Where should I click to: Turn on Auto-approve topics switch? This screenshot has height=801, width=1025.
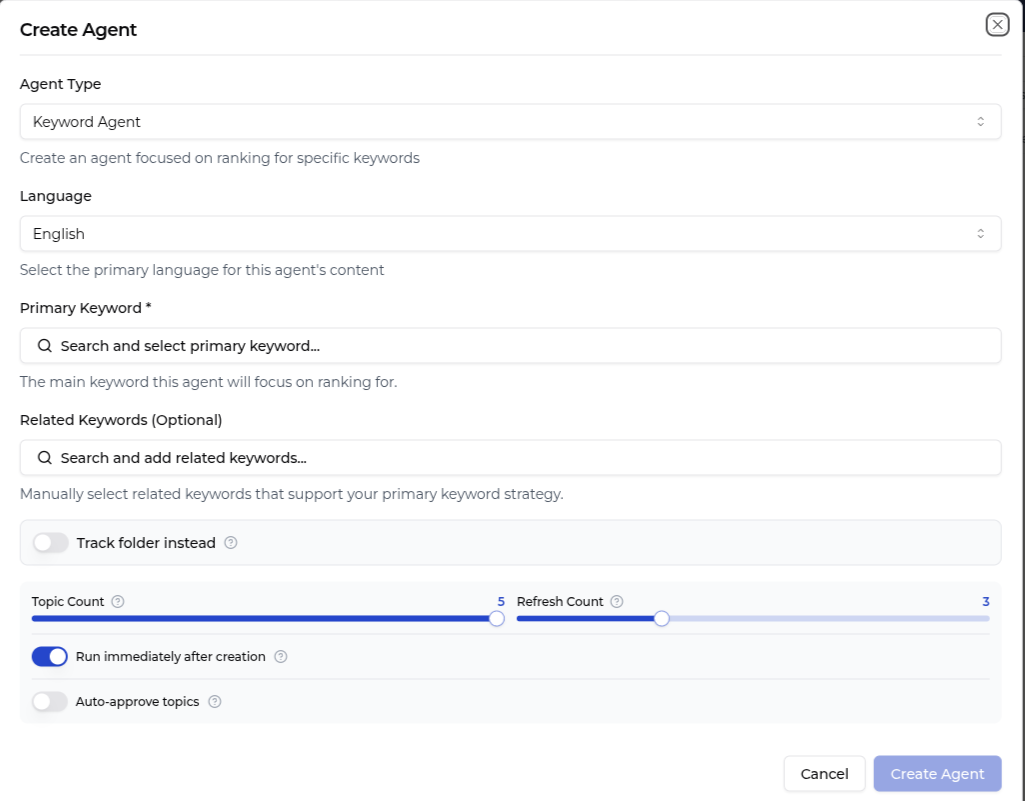(x=50, y=702)
